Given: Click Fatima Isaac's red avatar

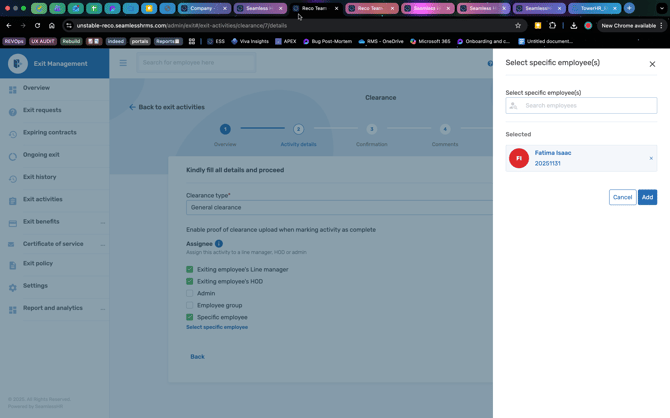Looking at the screenshot, I should (x=519, y=158).
